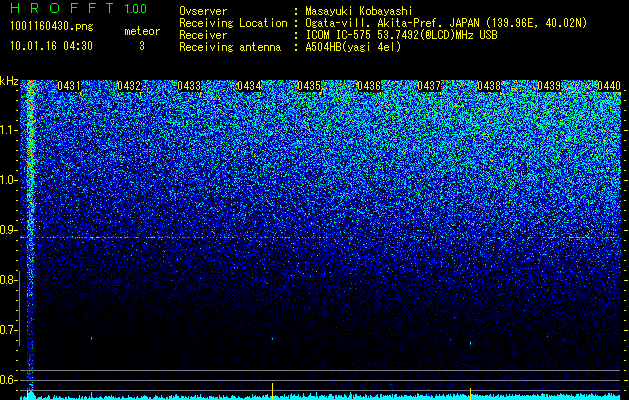This screenshot has height=400, width=629.
Task: Click the Receiving antenna field label
Action: (x=230, y=47)
